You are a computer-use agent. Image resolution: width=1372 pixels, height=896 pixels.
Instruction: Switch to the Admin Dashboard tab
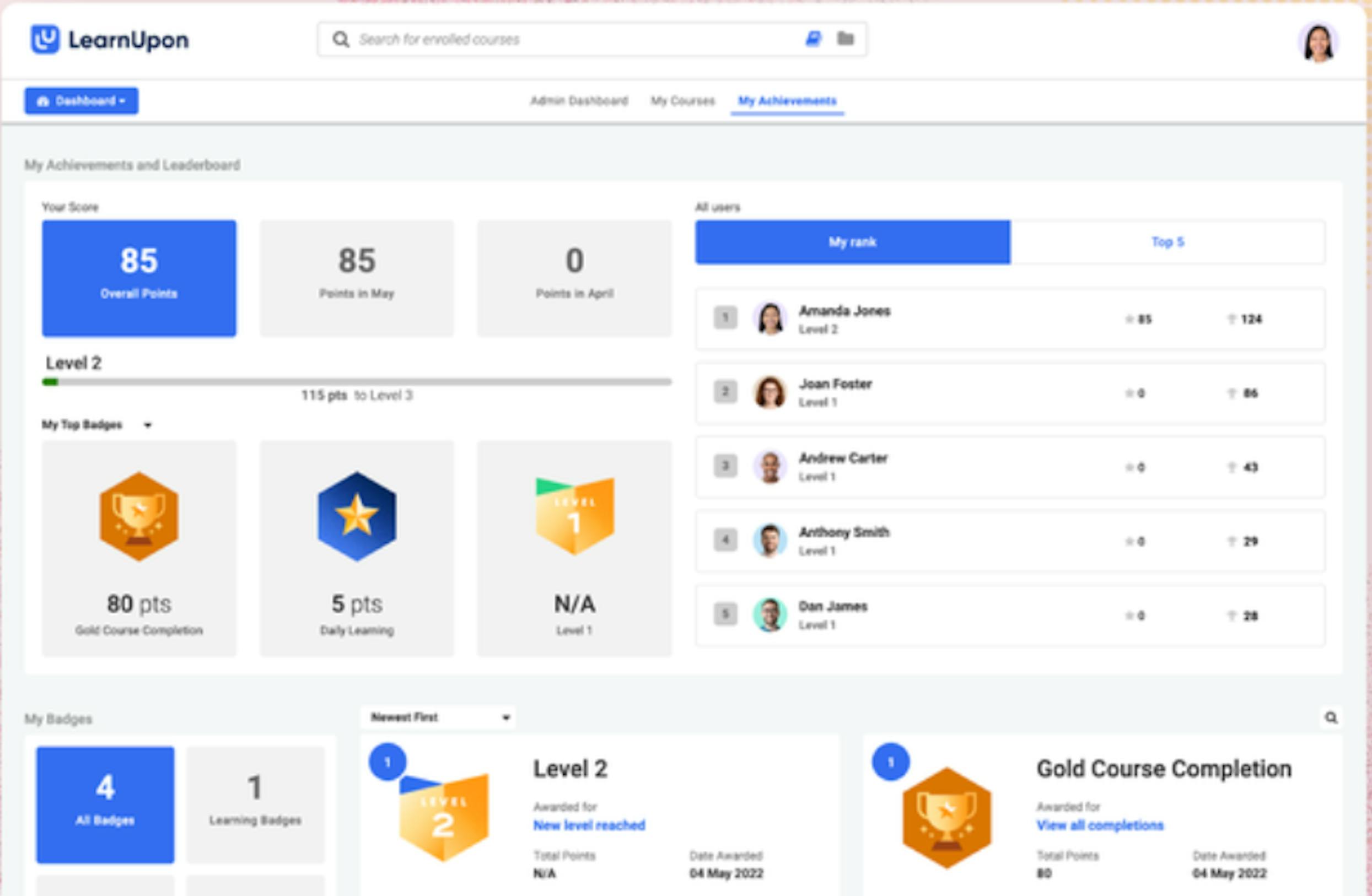pos(579,101)
